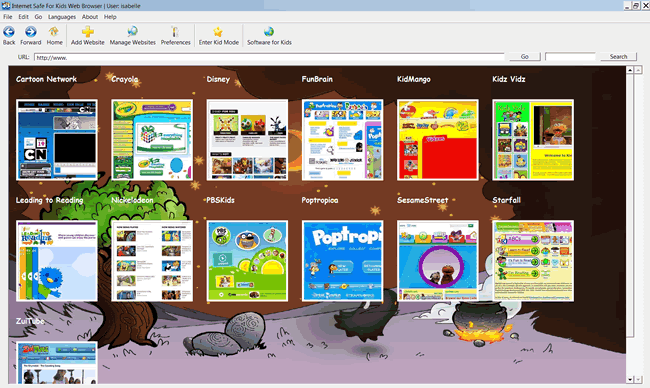This screenshot has width=650, height=388.
Task: Click the PBSKids title text
Action: [x=221, y=200]
